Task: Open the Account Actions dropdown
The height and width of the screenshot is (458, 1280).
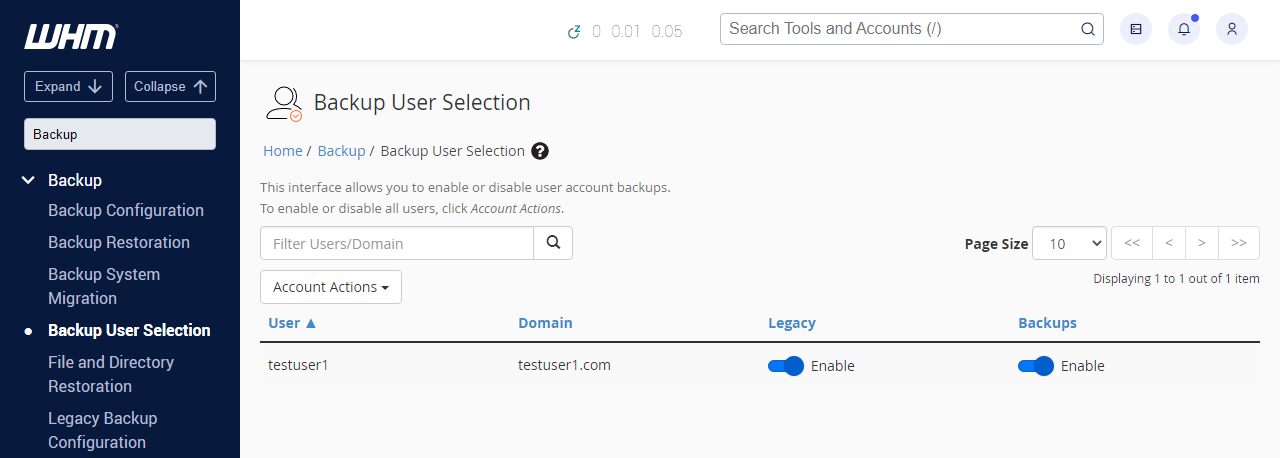Action: pos(331,287)
